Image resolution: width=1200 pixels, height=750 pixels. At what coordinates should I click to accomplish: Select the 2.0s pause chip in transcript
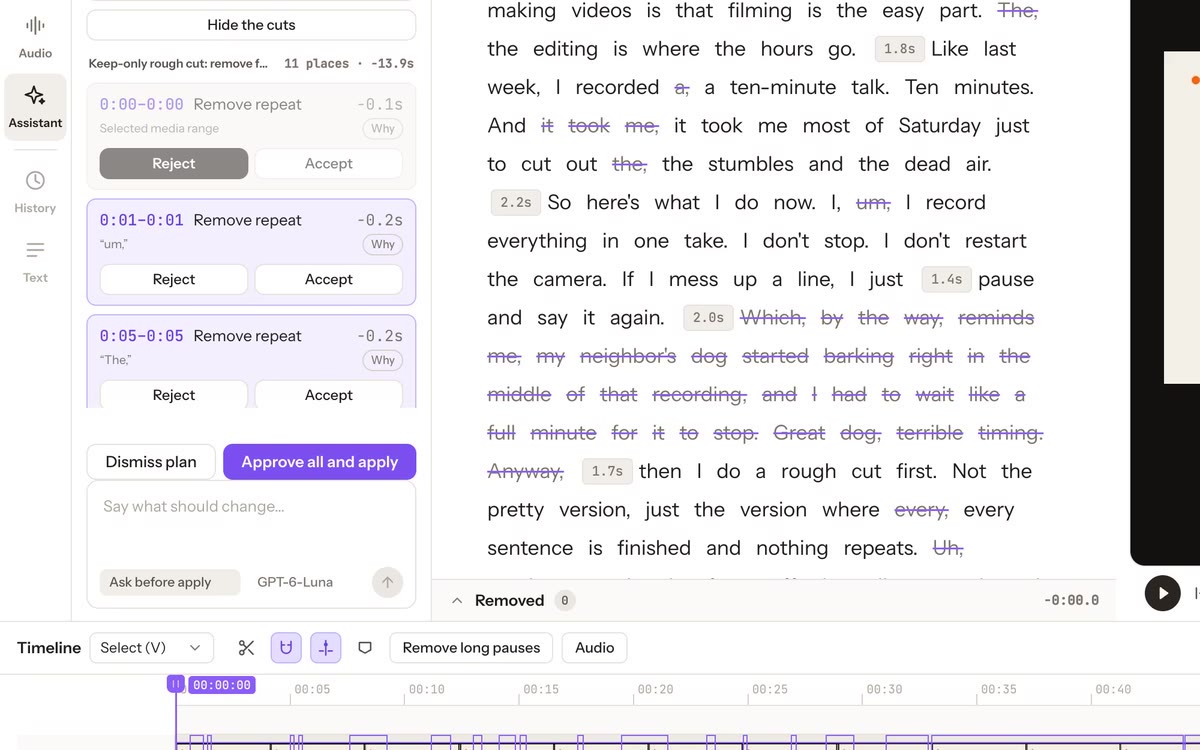(x=708, y=318)
